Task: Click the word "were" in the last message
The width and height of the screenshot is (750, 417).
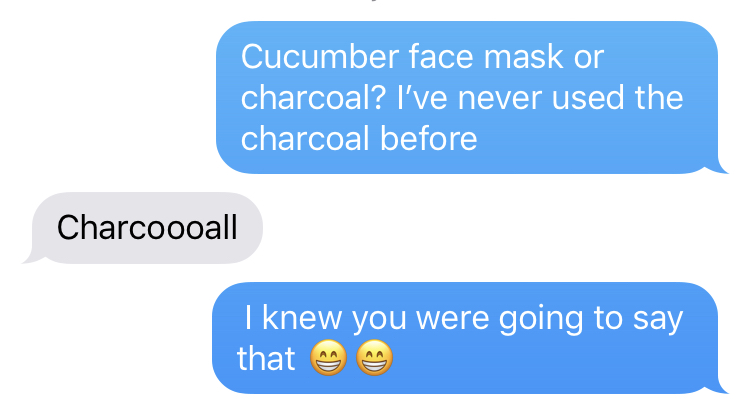Action: (x=452, y=318)
